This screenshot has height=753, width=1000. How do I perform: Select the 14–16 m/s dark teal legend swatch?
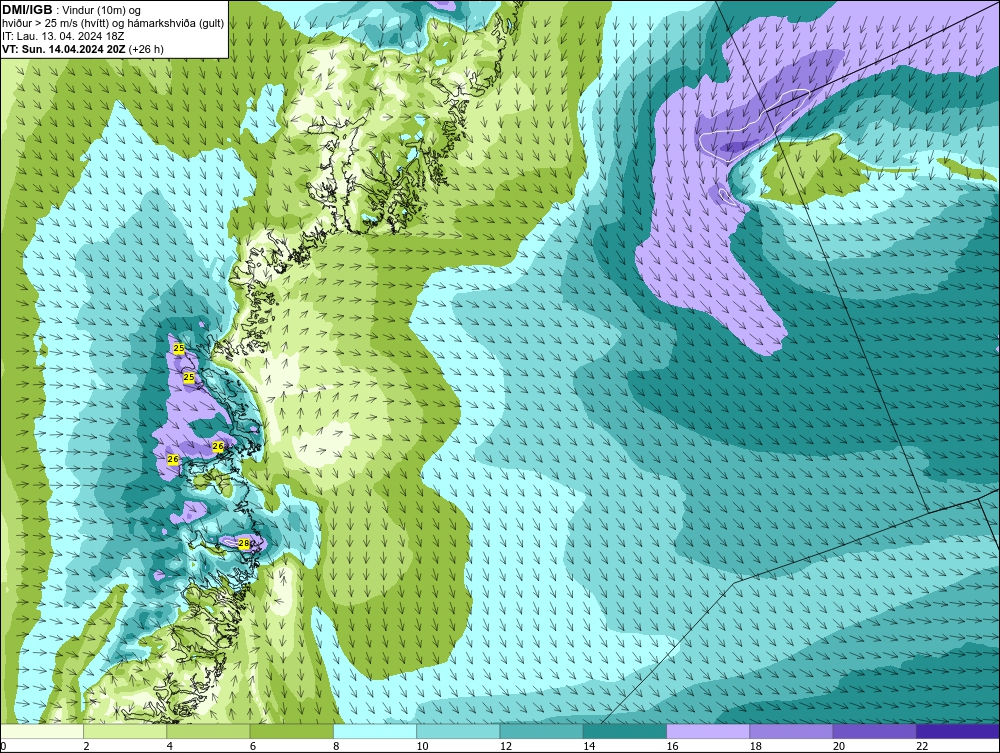pos(625,731)
